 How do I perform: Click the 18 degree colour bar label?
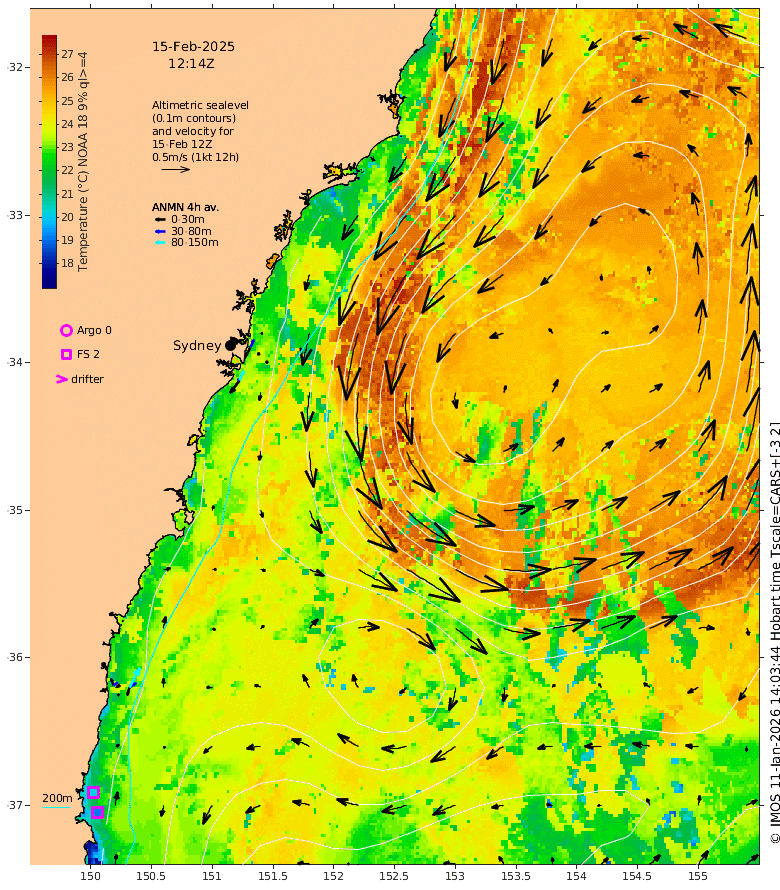tap(68, 263)
